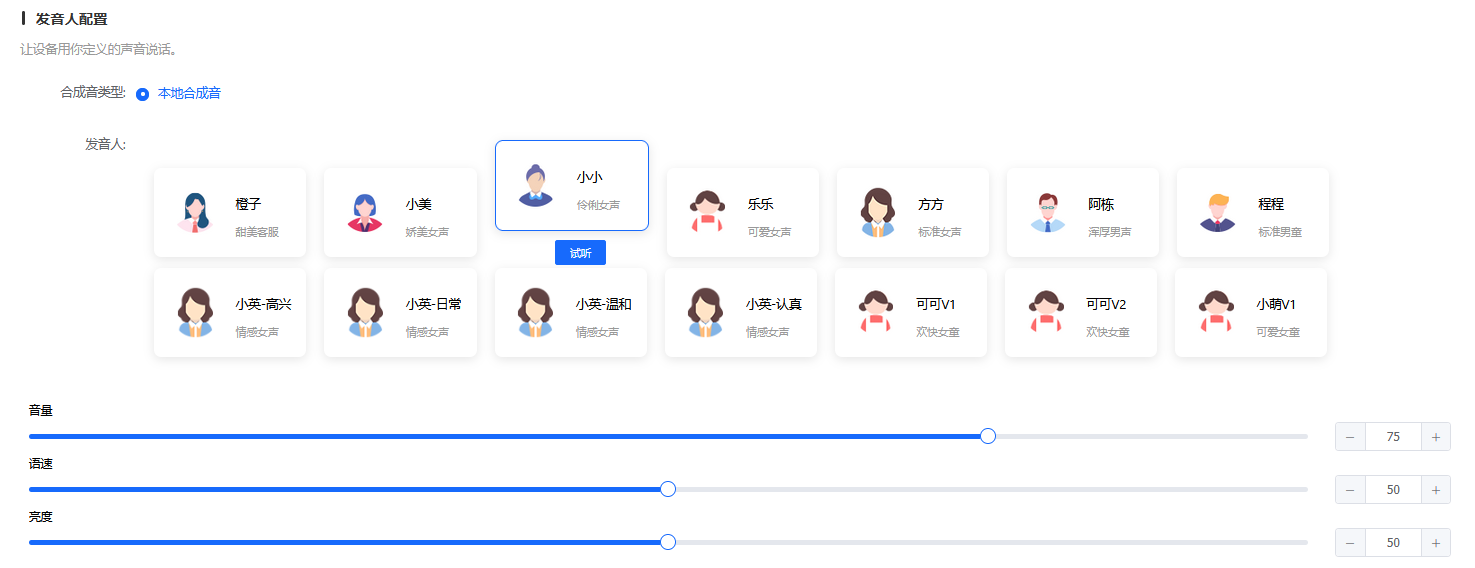This screenshot has height=568, width=1475.
Task: Increase 语速 with the plus button
Action: (1436, 490)
